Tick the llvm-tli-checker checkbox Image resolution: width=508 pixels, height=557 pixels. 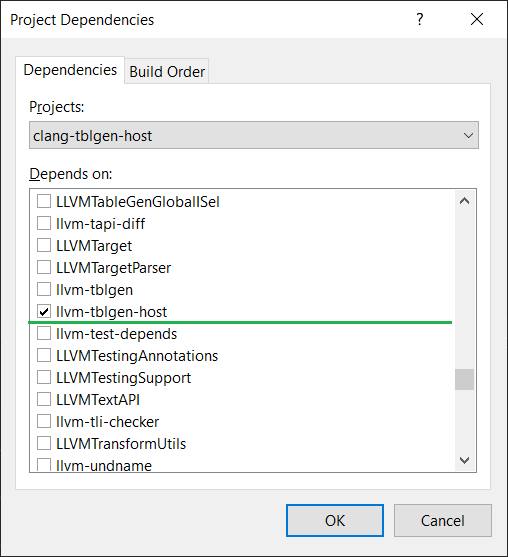(44, 422)
